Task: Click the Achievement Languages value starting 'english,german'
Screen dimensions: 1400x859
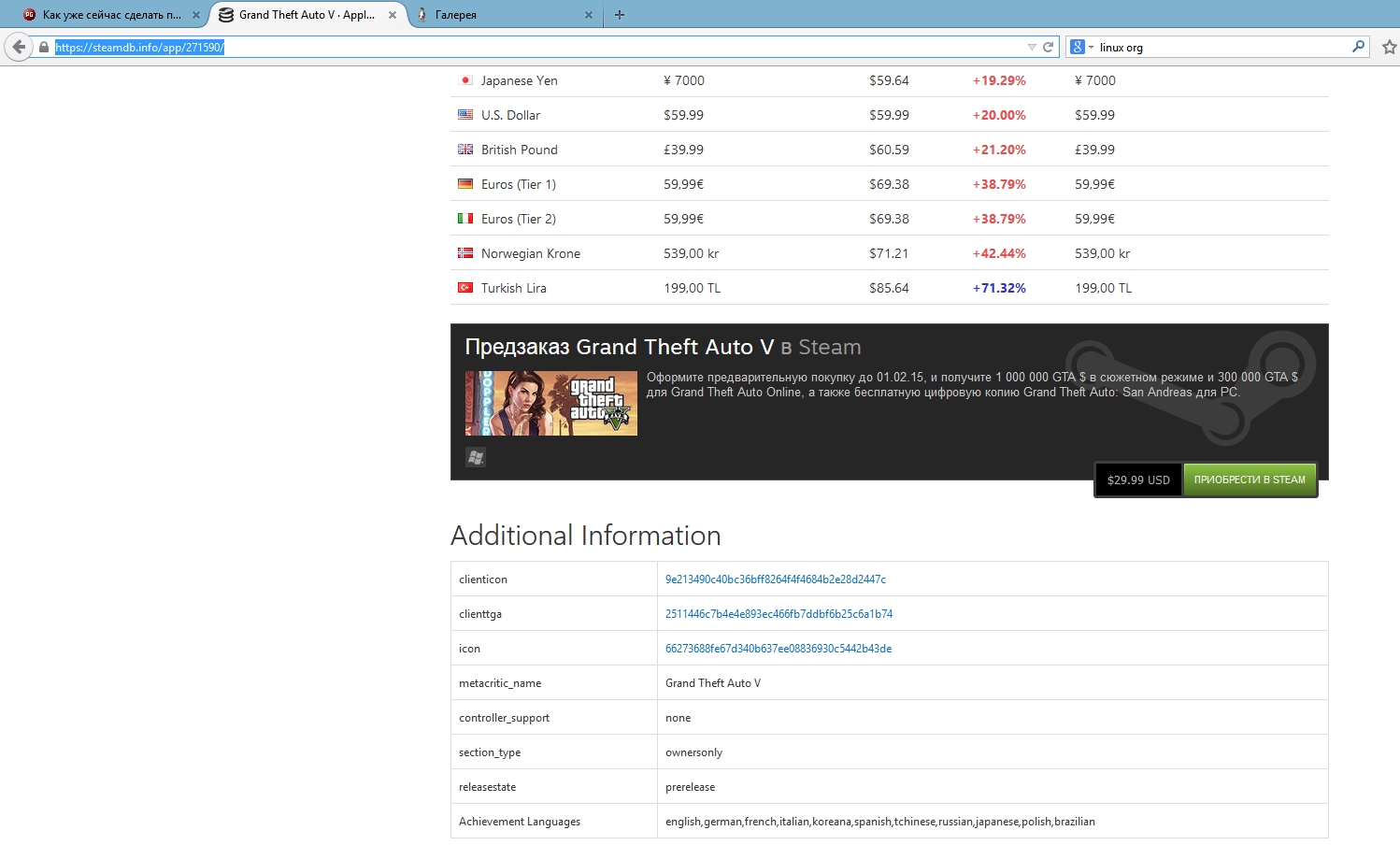Action: (880, 822)
